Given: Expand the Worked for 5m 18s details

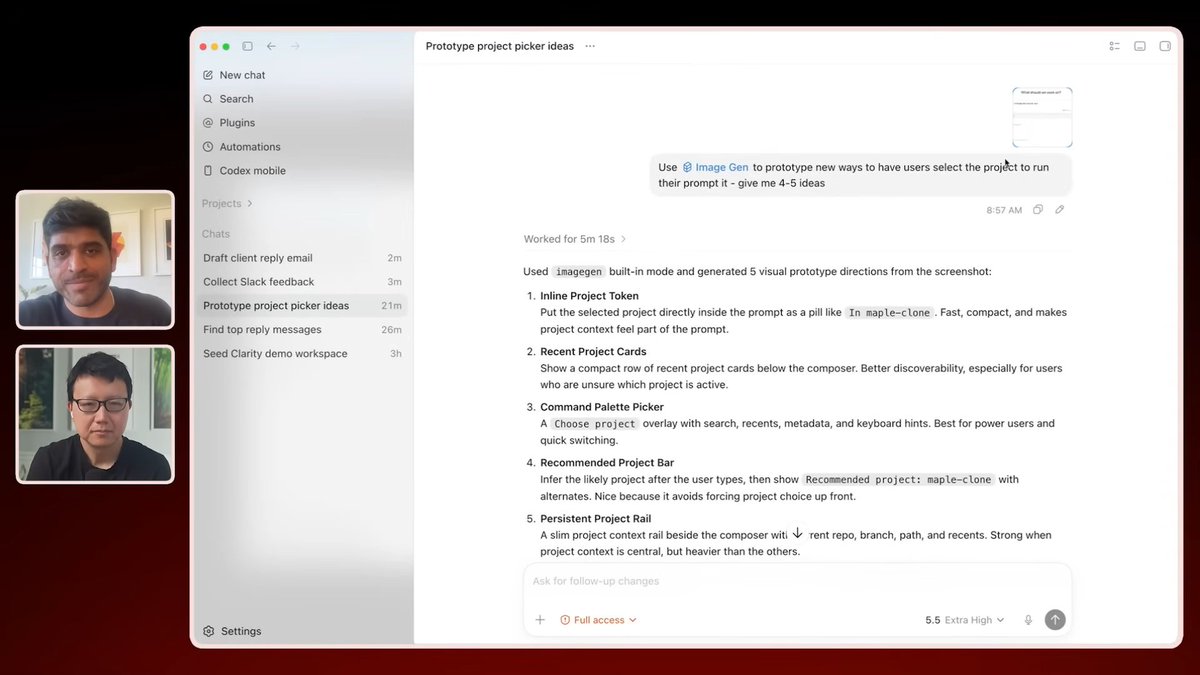Looking at the screenshot, I should coord(575,239).
